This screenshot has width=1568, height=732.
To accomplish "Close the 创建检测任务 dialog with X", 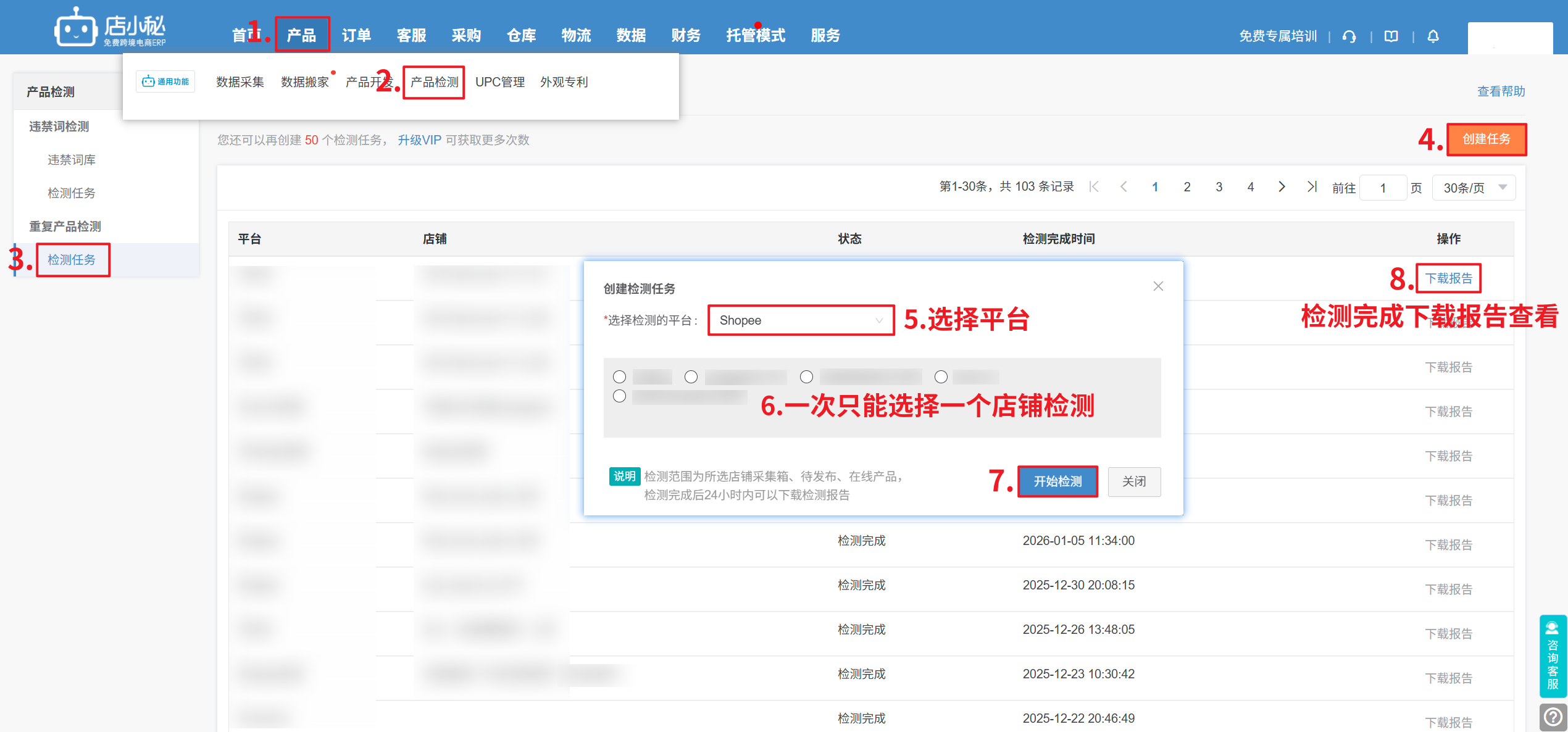I will point(1158,286).
